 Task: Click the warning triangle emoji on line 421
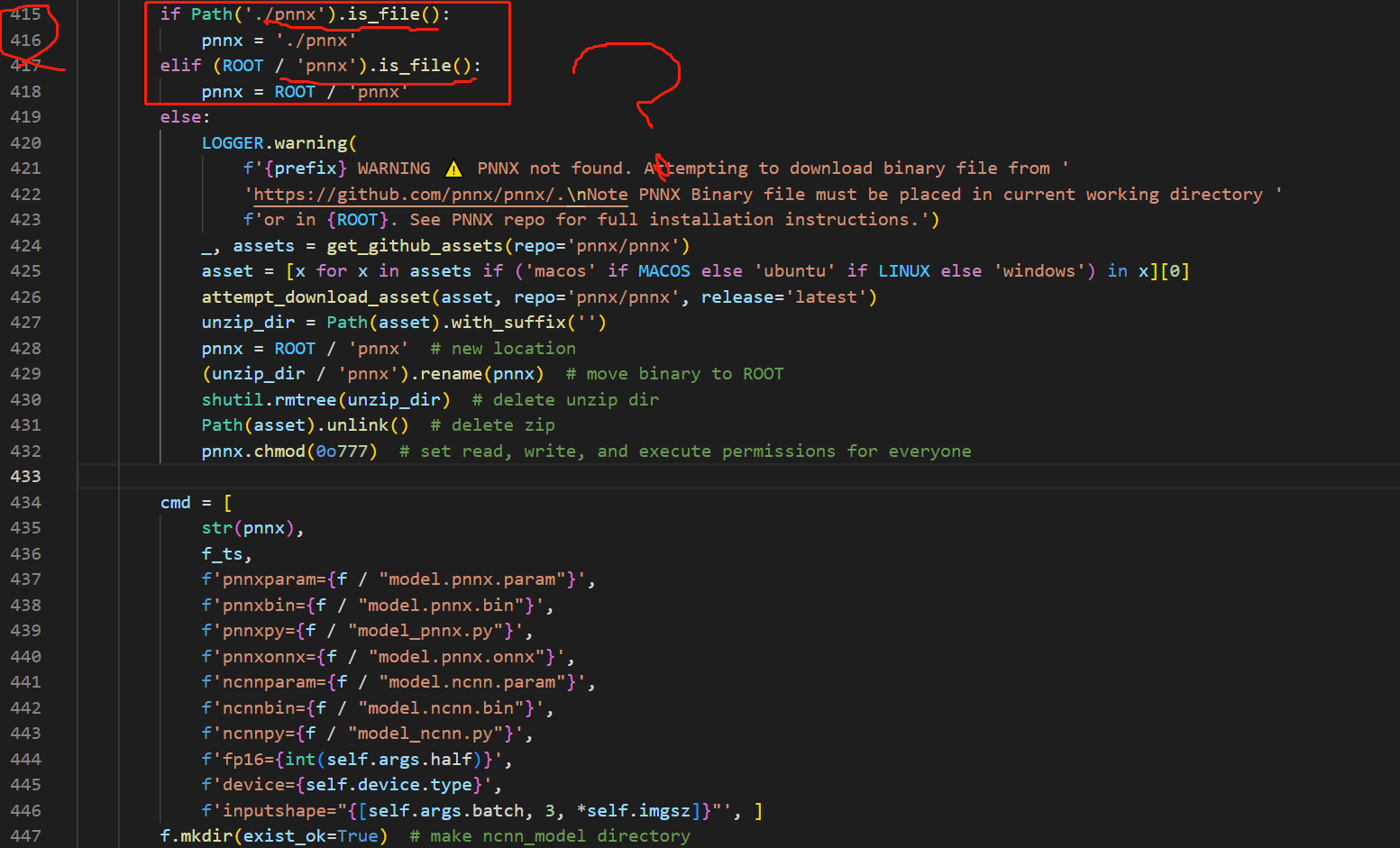coord(454,168)
